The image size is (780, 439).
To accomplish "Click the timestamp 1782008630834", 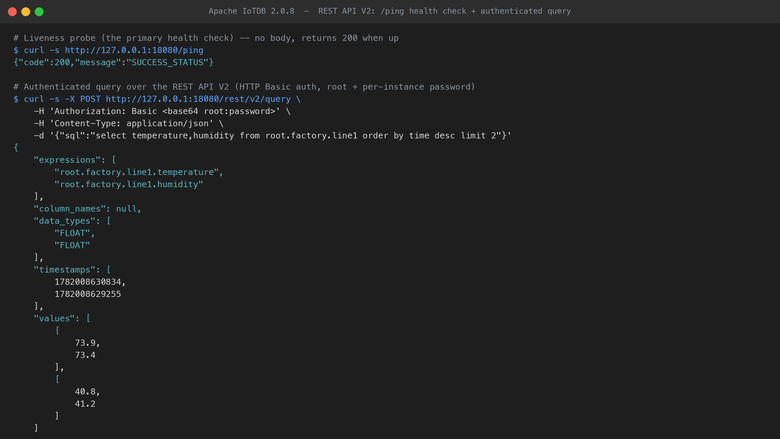I will 88,282.
